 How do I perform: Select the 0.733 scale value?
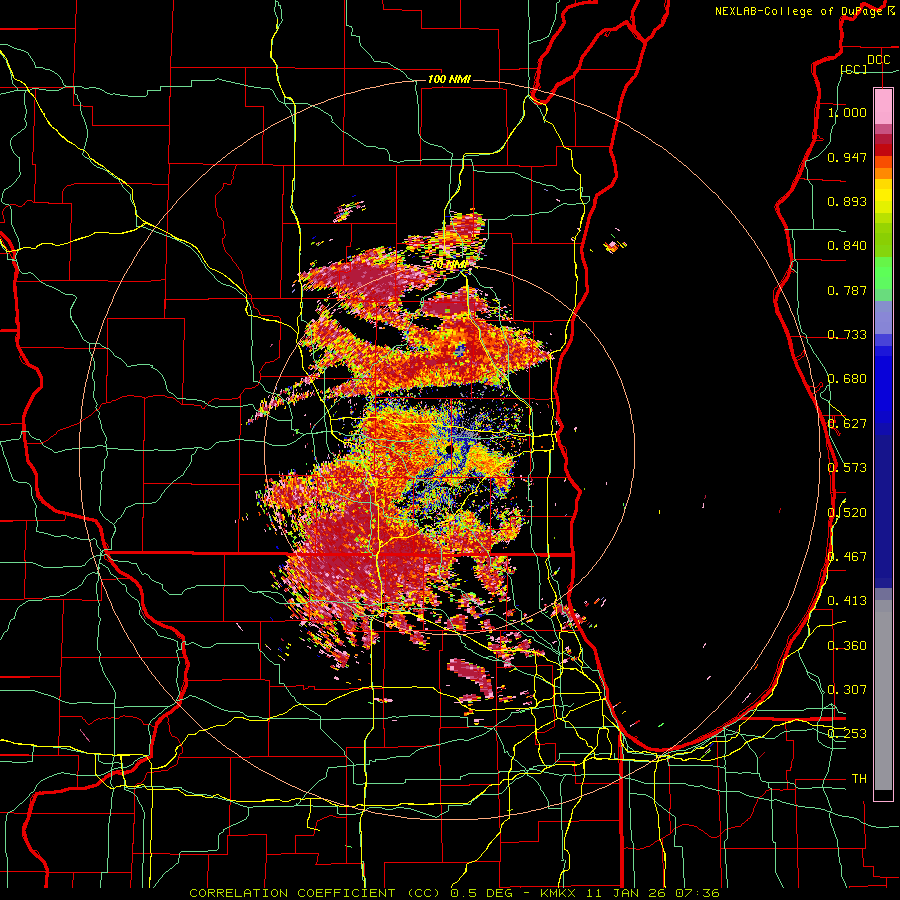(847, 335)
